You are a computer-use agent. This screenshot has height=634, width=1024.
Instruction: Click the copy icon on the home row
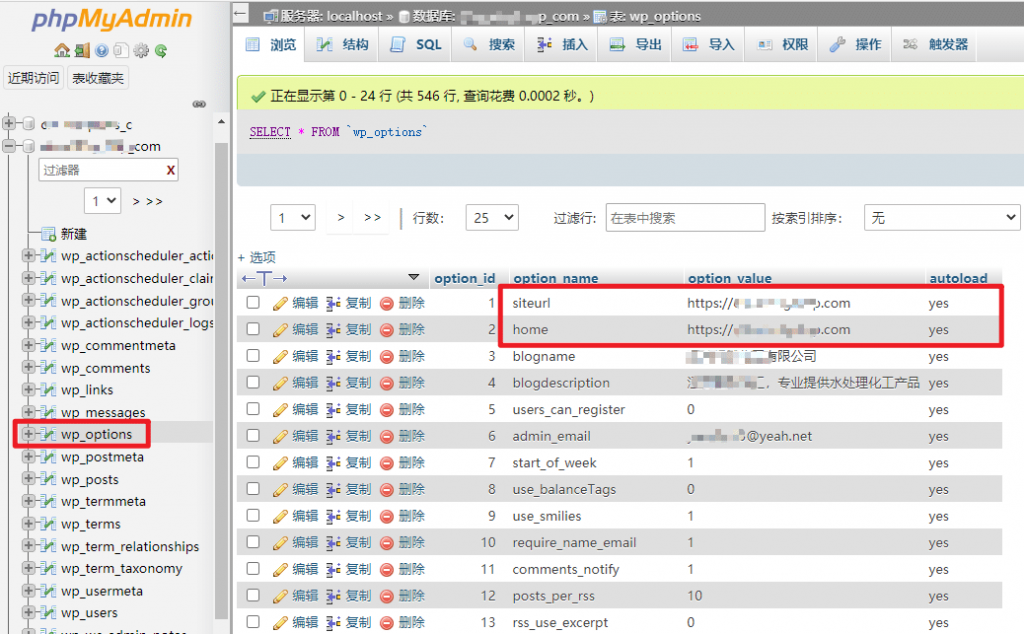331,328
